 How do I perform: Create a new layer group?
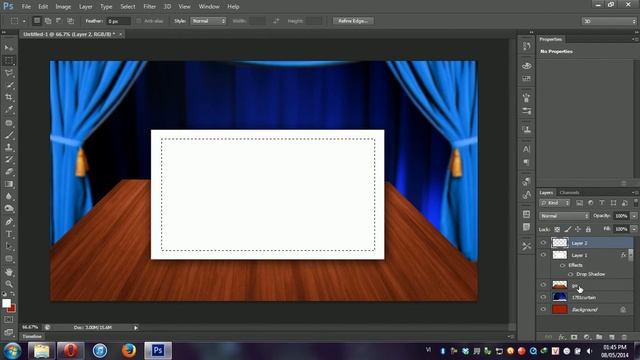tap(599, 337)
